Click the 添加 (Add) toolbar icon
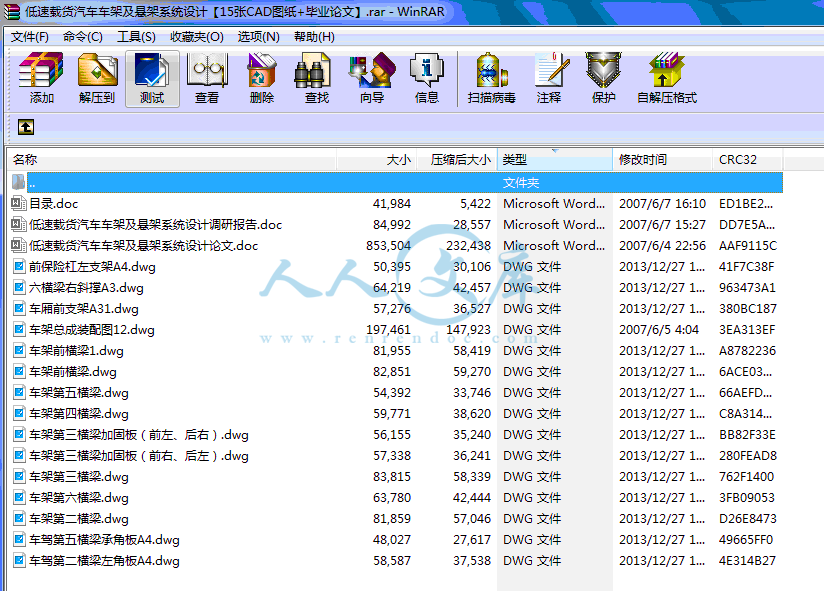The image size is (824, 591). coord(41,70)
